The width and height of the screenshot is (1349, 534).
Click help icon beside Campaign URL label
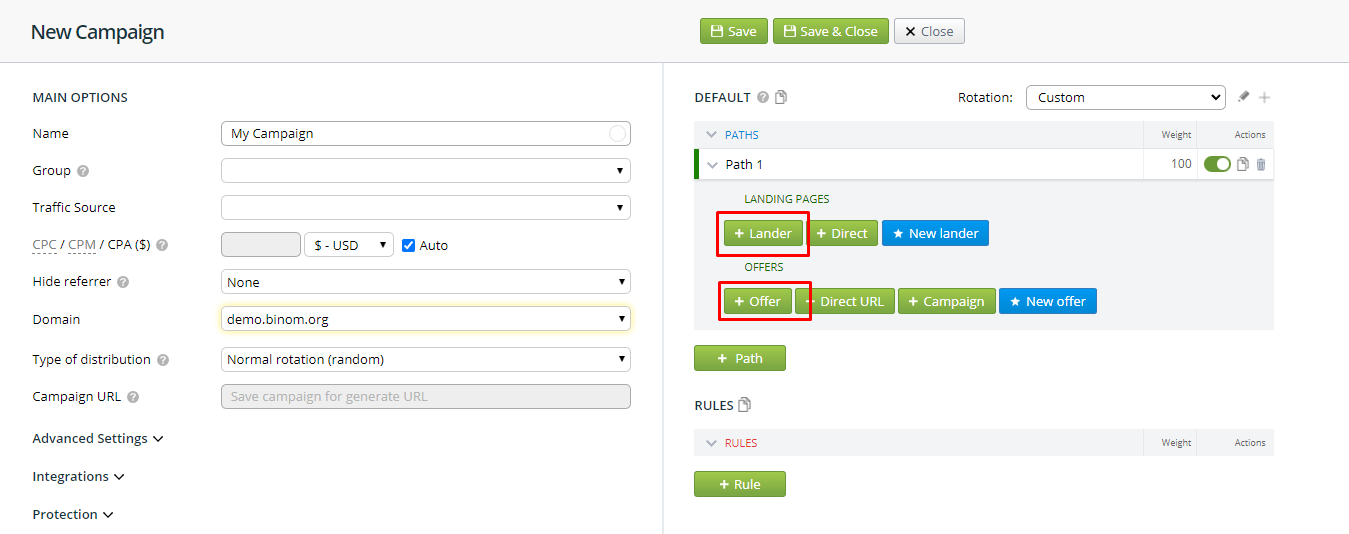pos(133,397)
